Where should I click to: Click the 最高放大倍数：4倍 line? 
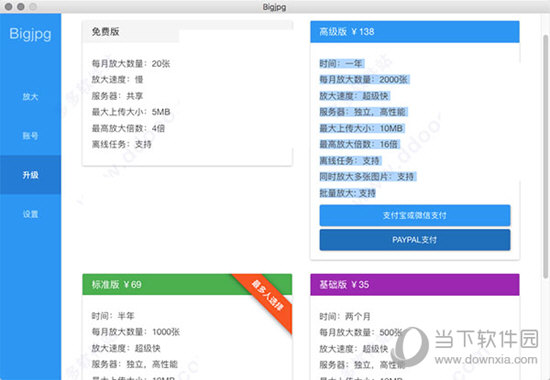coord(128,128)
